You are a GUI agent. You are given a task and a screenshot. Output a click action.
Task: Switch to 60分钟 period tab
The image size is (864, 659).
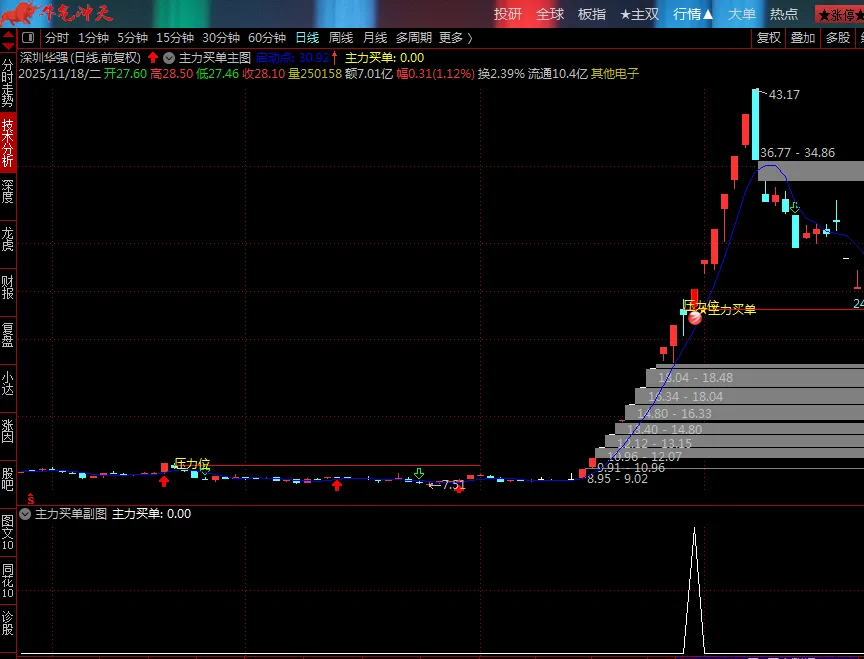point(267,38)
